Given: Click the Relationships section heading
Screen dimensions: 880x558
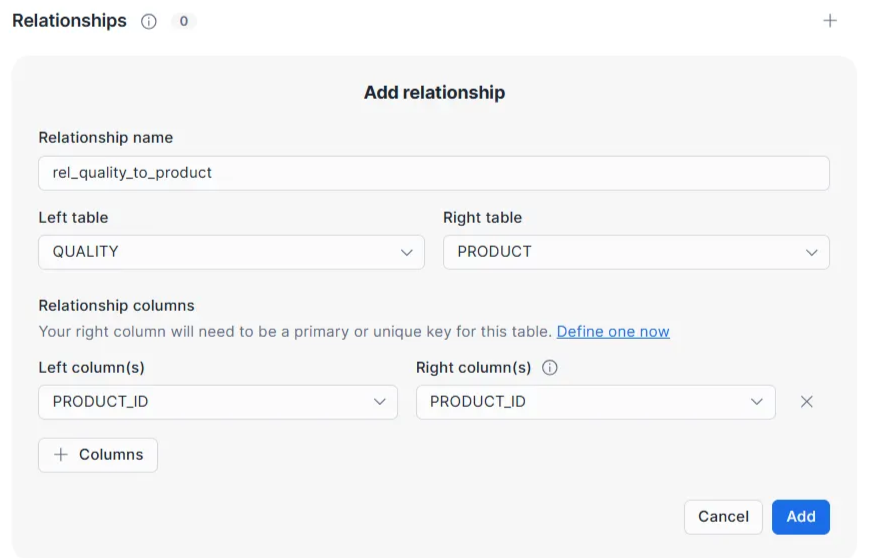Looking at the screenshot, I should point(69,21).
